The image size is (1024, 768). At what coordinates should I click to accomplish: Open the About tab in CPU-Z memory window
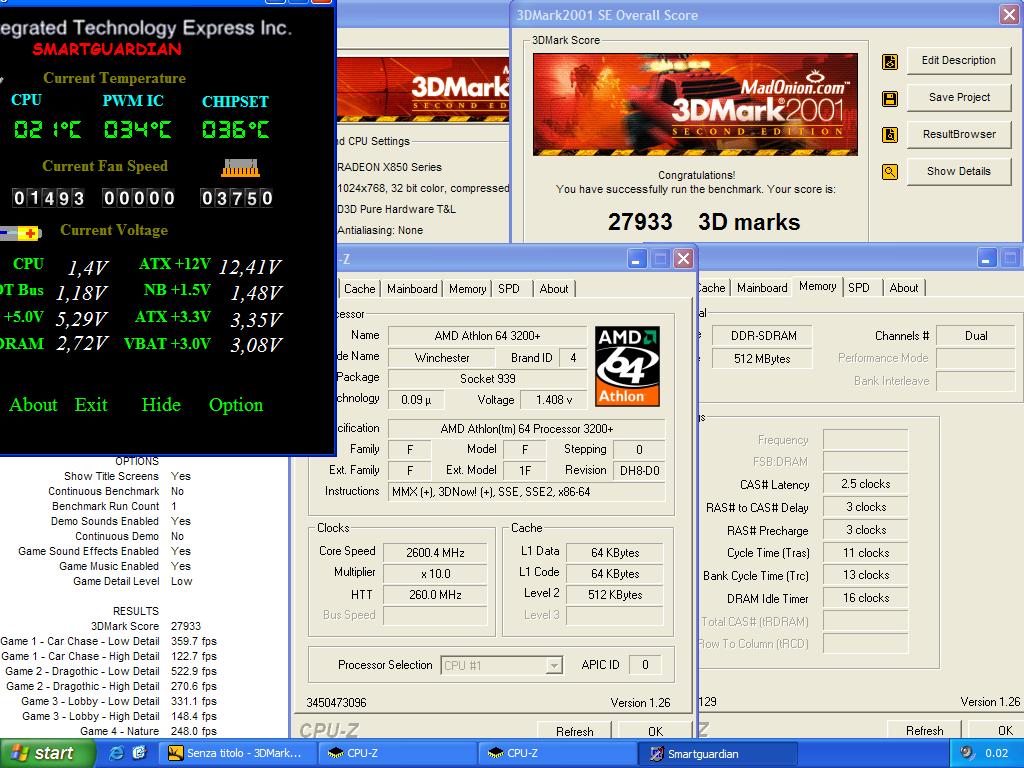[904, 288]
